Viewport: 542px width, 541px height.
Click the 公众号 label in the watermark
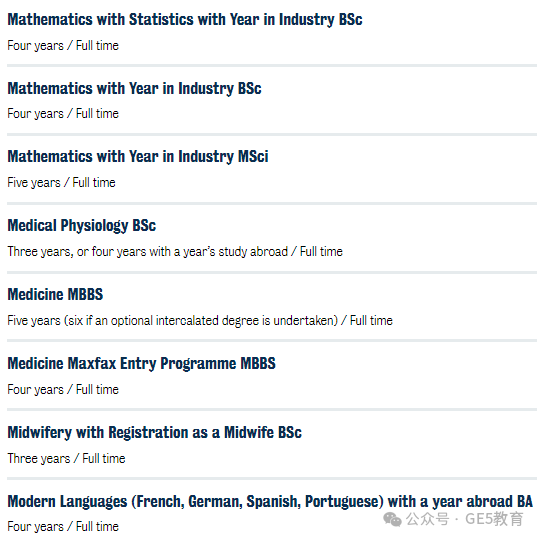pos(428,519)
